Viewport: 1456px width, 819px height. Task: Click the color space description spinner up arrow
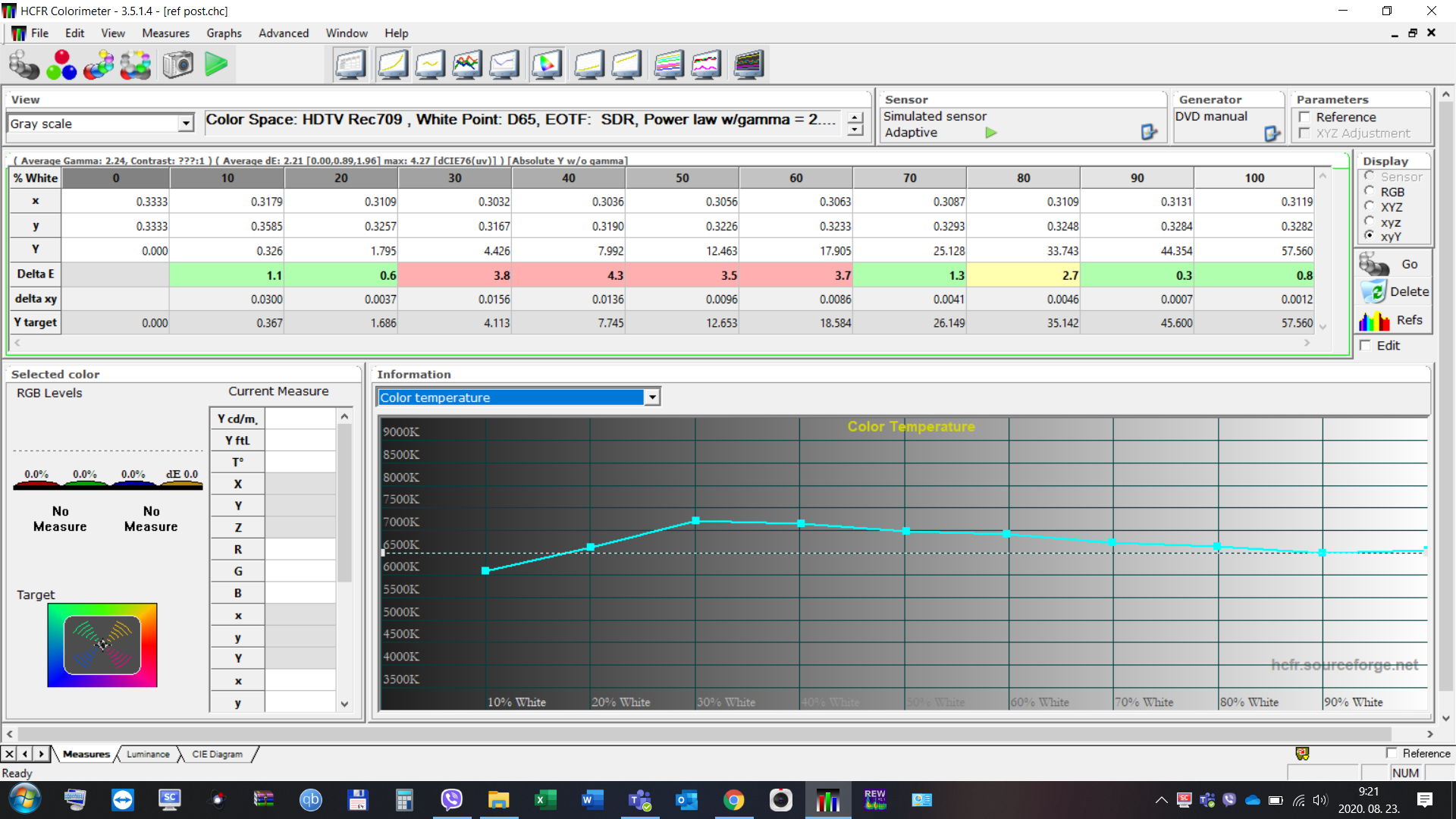coord(855,118)
